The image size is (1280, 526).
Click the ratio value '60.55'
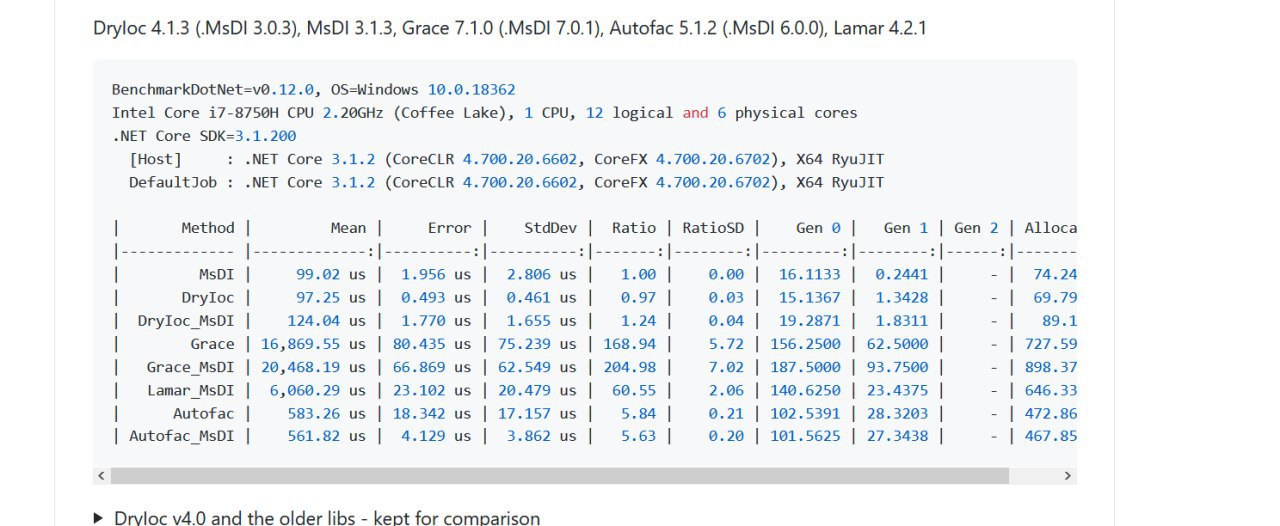click(634, 390)
